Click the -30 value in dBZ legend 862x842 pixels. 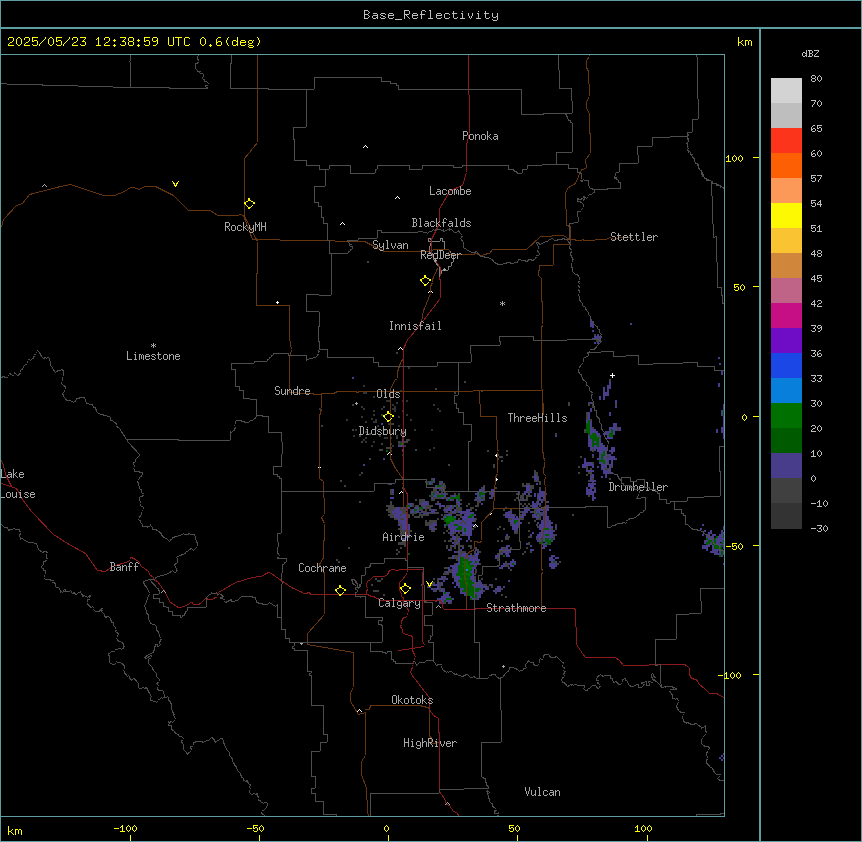click(x=819, y=529)
